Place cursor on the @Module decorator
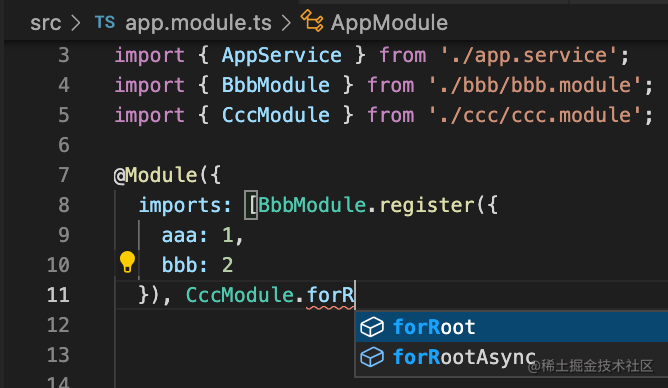Image resolution: width=668 pixels, height=388 pixels. (155, 175)
